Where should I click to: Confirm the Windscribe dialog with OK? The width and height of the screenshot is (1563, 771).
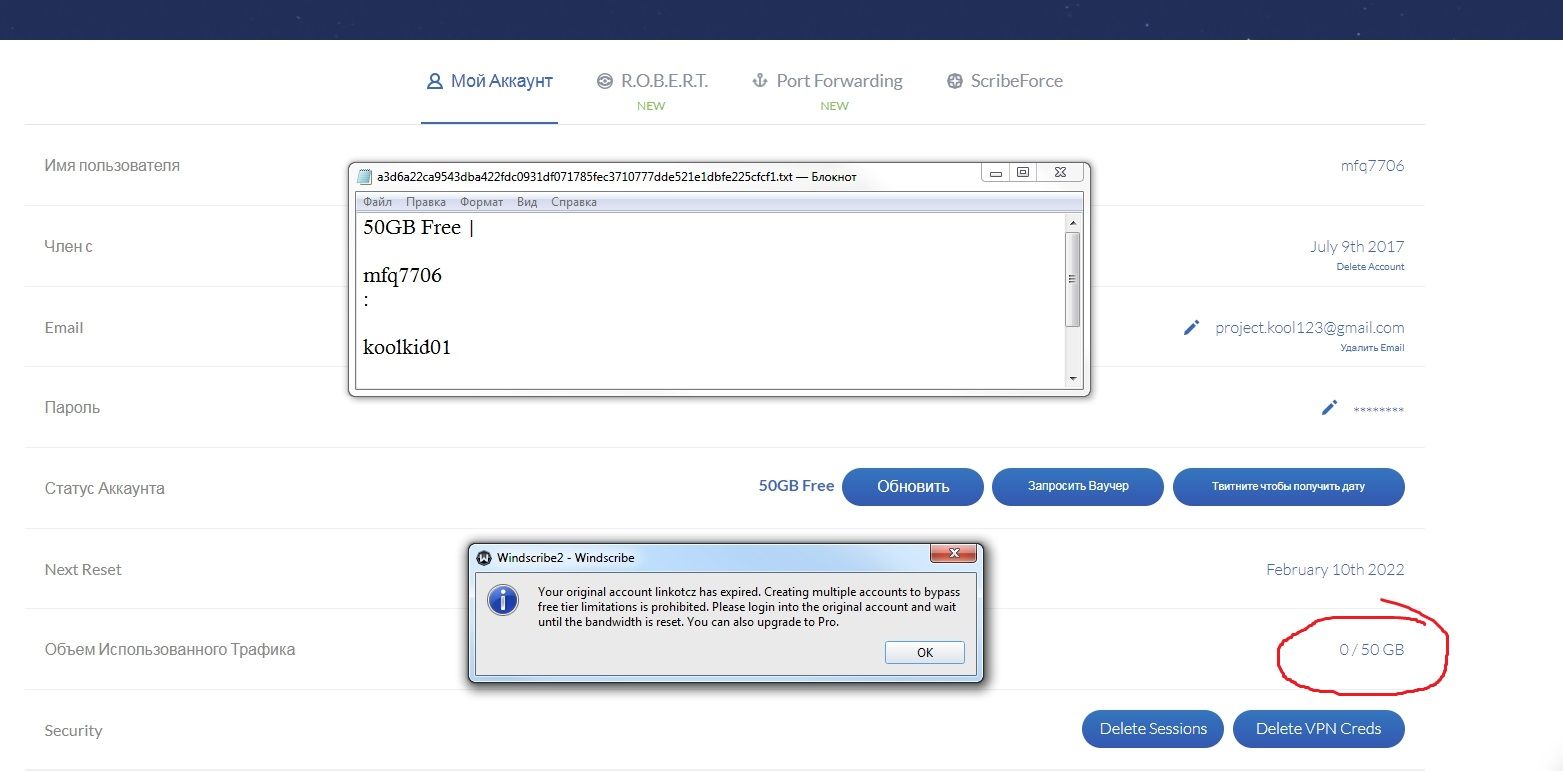924,652
